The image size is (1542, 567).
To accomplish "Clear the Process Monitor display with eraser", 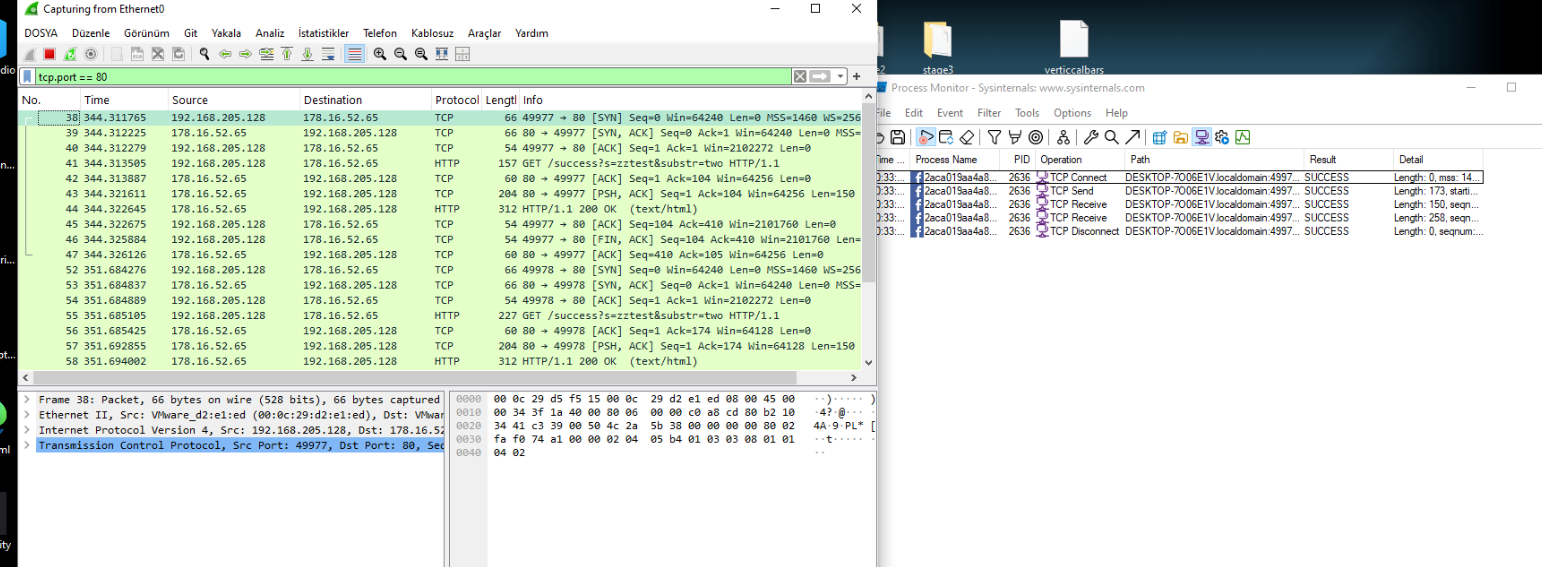I will 966,137.
